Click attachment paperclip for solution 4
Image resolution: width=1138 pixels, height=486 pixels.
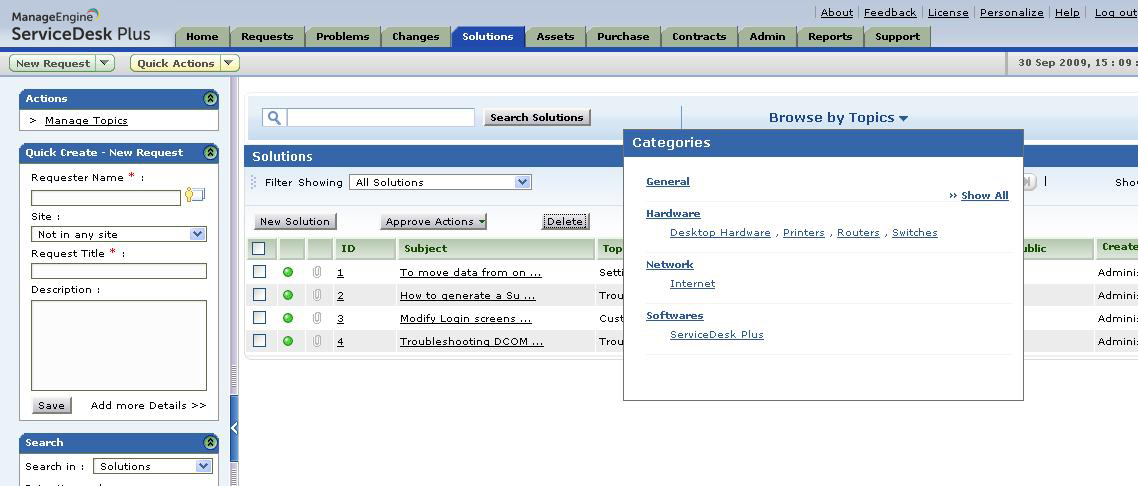click(316, 341)
